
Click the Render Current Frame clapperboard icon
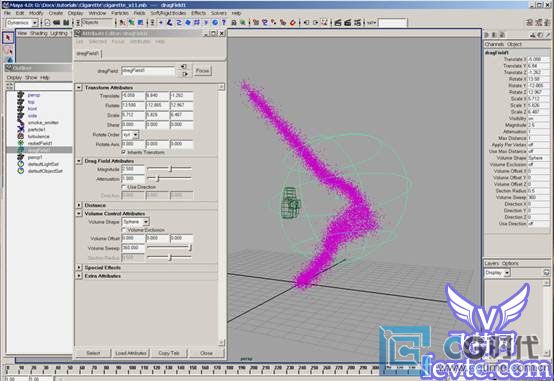pos(338,23)
